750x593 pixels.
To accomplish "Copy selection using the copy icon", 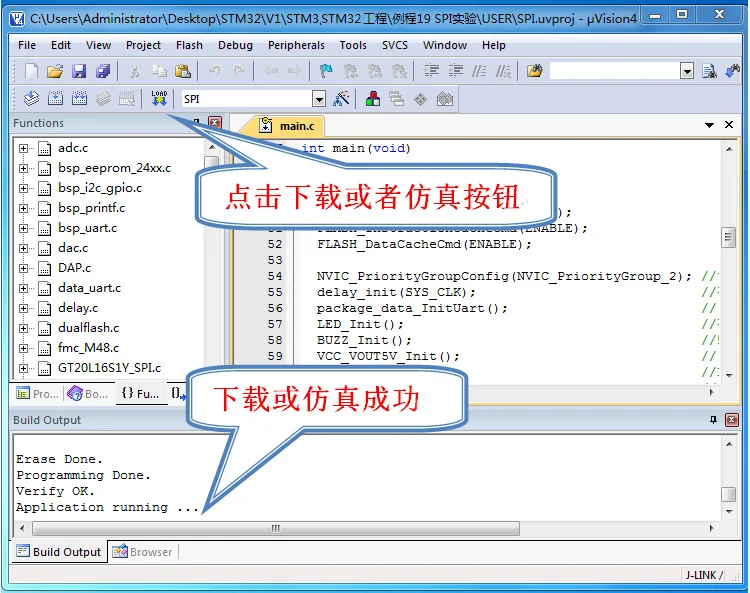I will click(159, 71).
